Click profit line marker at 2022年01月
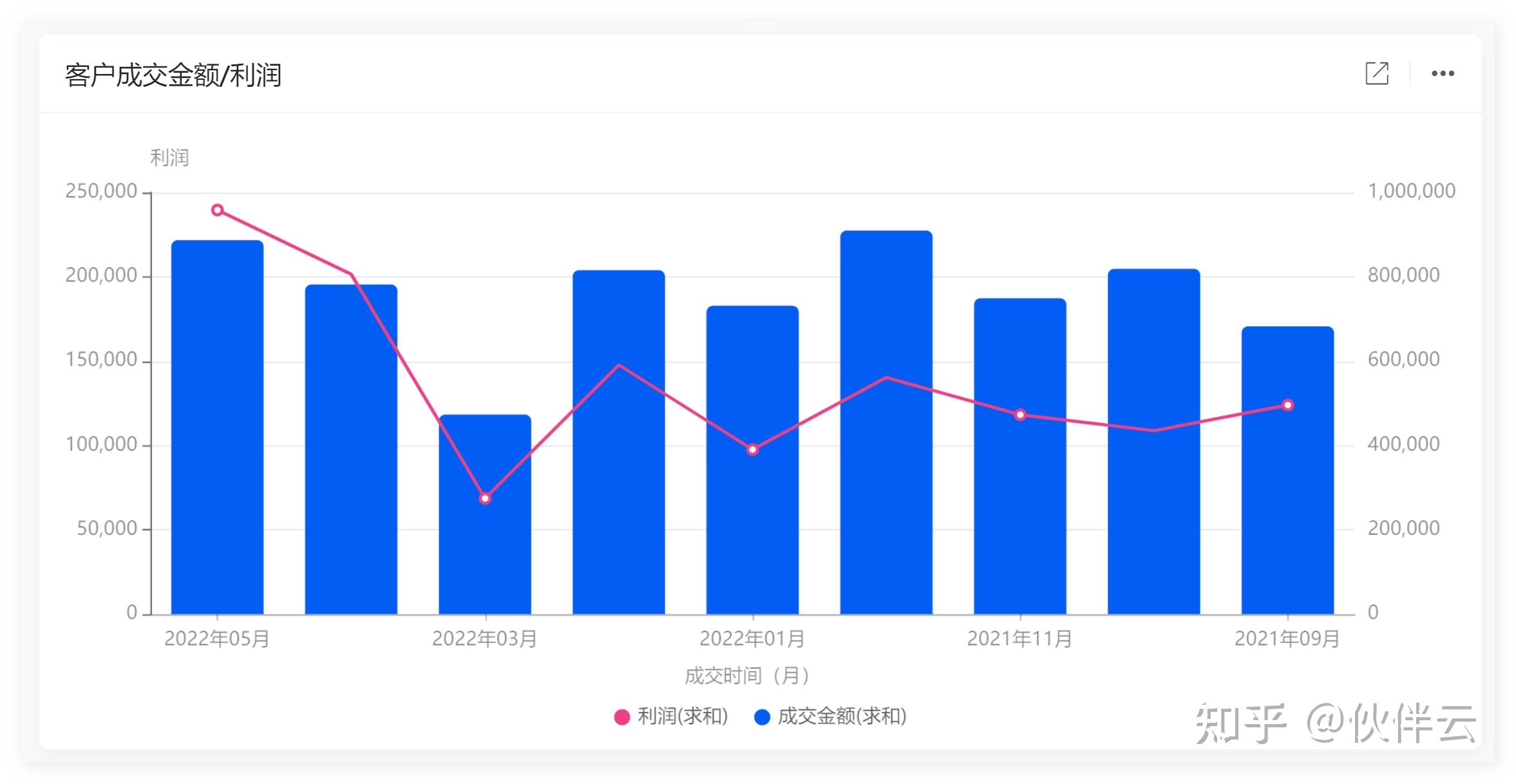This screenshot has height=784, width=1516. [x=752, y=449]
